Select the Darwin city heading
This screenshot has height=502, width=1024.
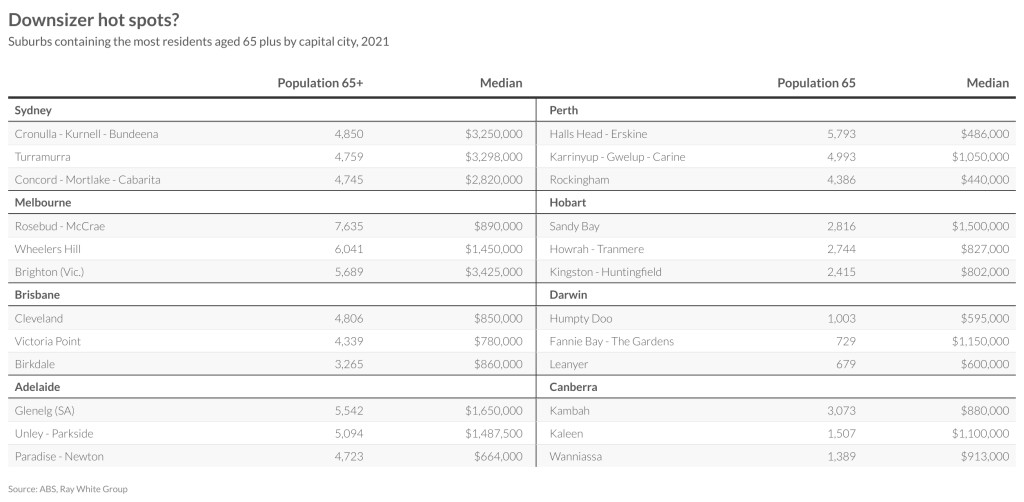coord(568,295)
